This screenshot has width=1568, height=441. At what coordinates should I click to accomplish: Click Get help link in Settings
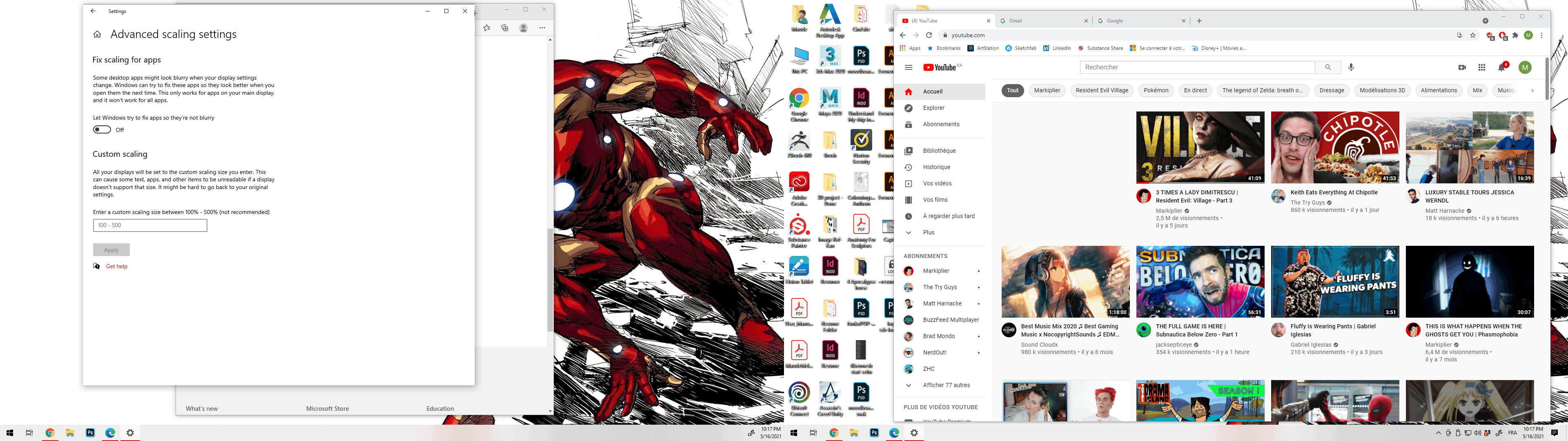point(116,266)
